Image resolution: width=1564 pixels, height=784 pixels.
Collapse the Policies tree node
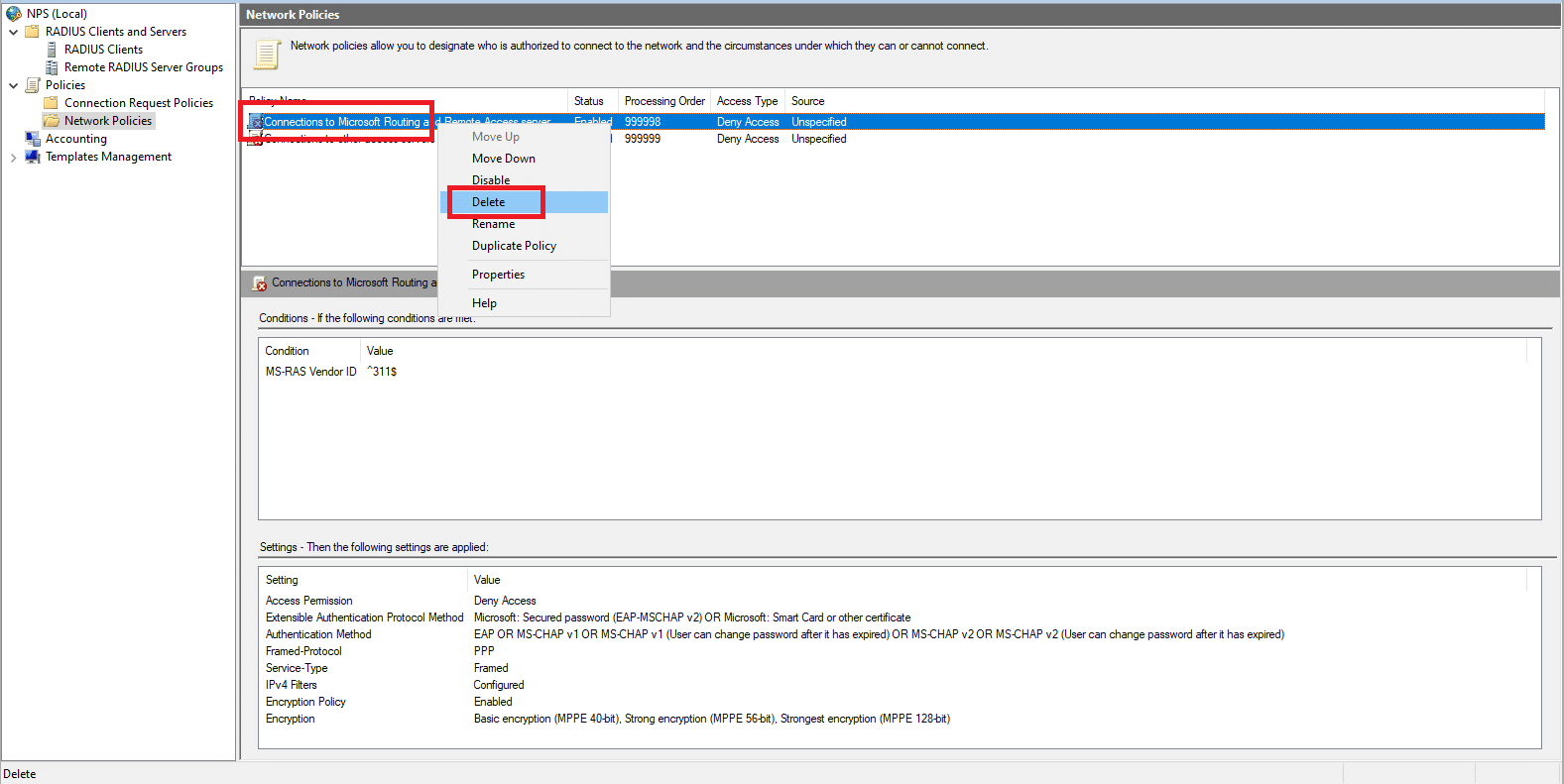[x=13, y=85]
